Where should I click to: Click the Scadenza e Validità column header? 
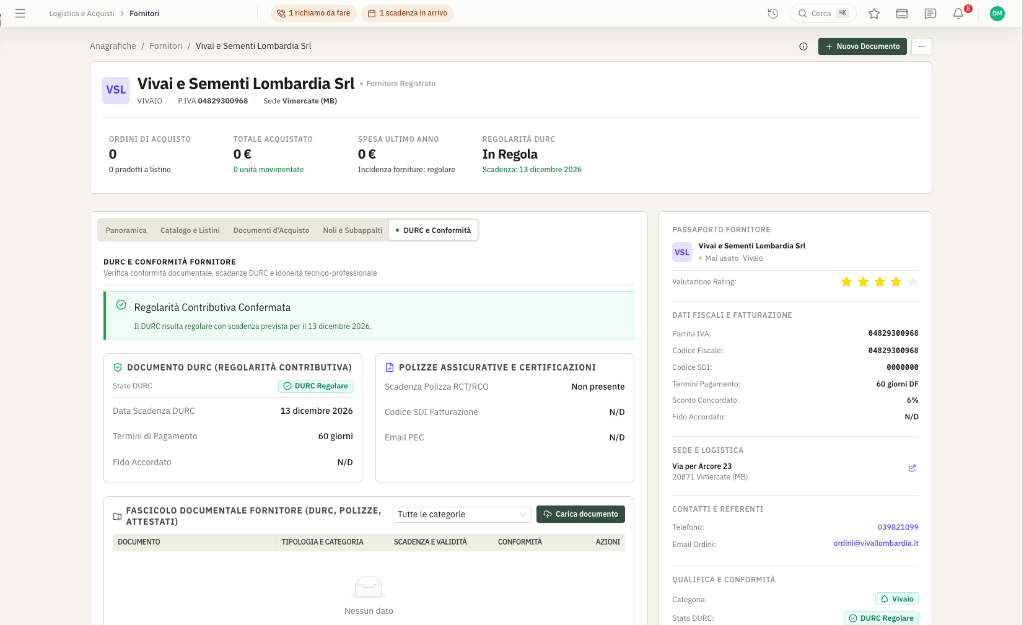[x=430, y=542]
